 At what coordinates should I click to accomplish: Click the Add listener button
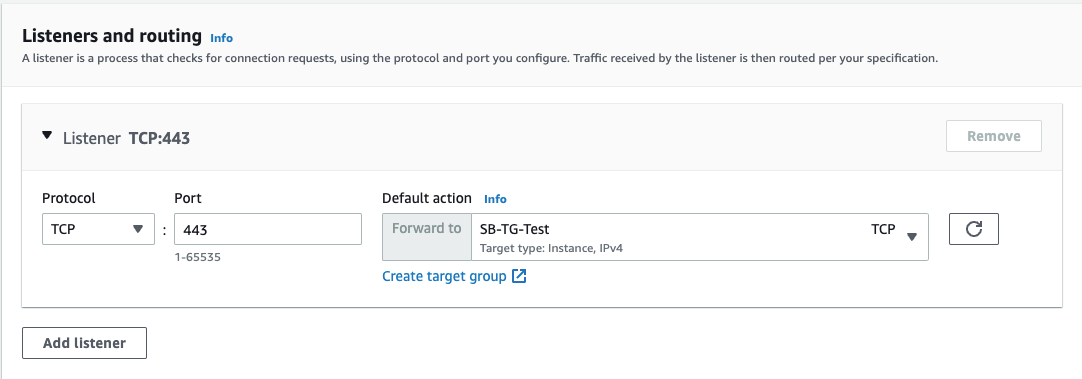[84, 343]
